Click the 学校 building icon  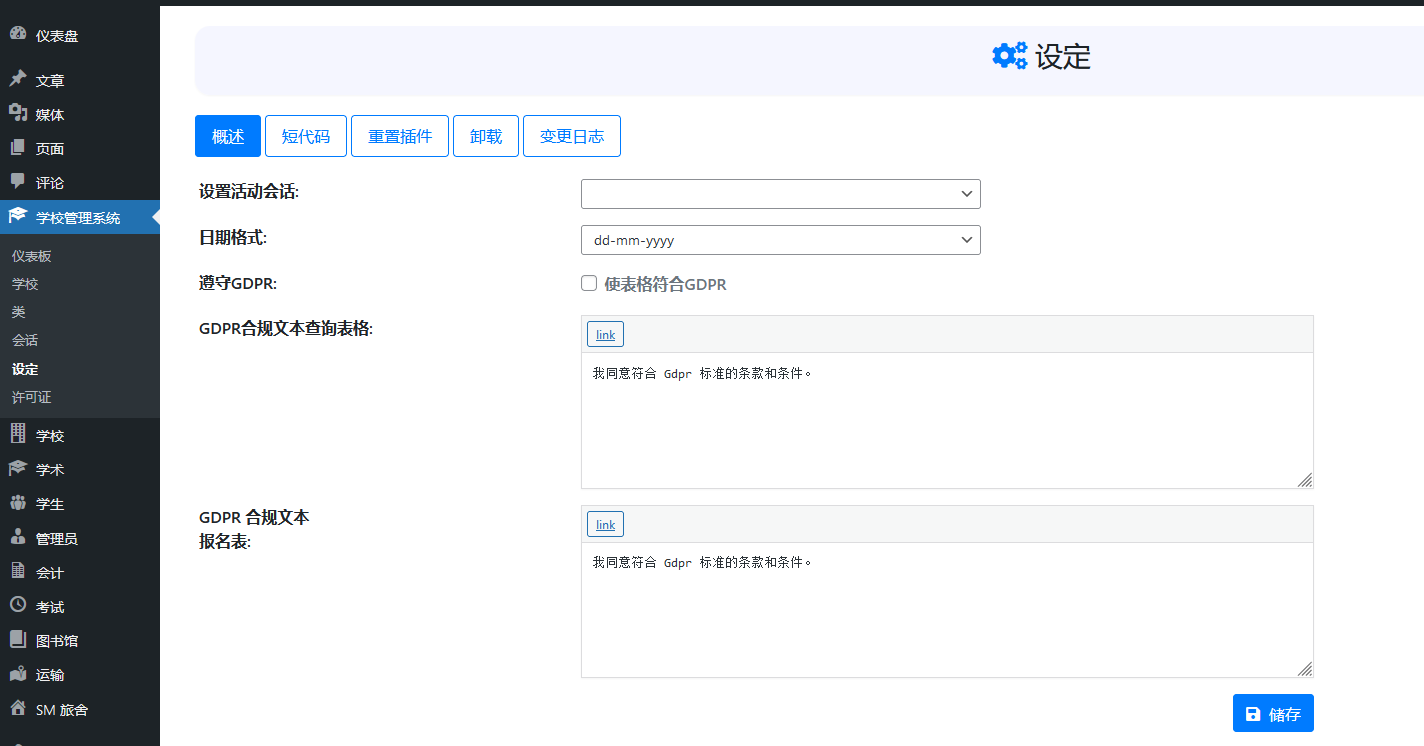pos(18,435)
